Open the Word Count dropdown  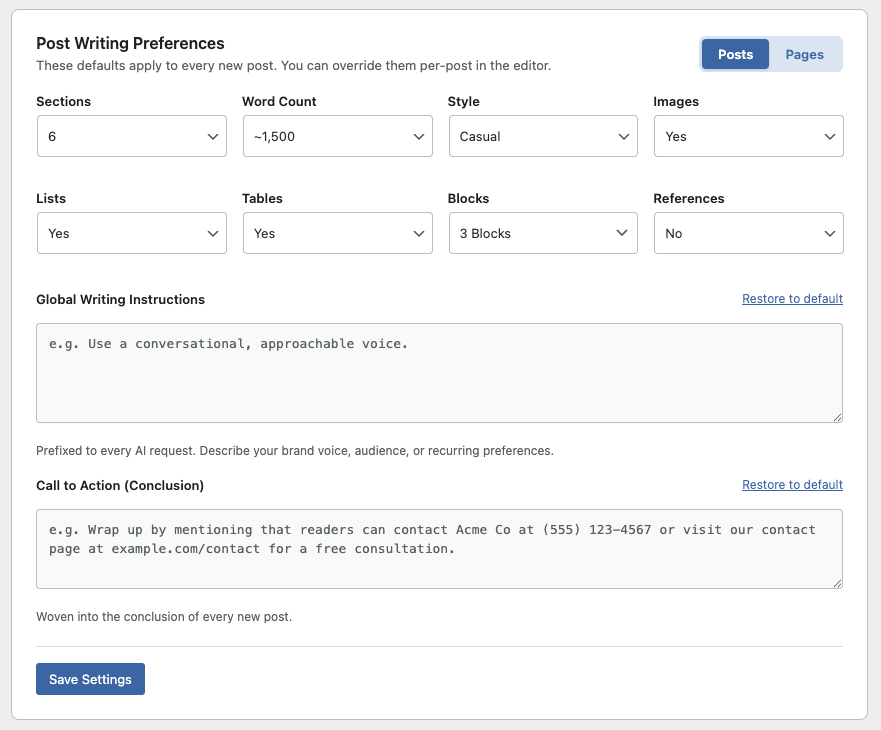pyautogui.click(x=338, y=136)
